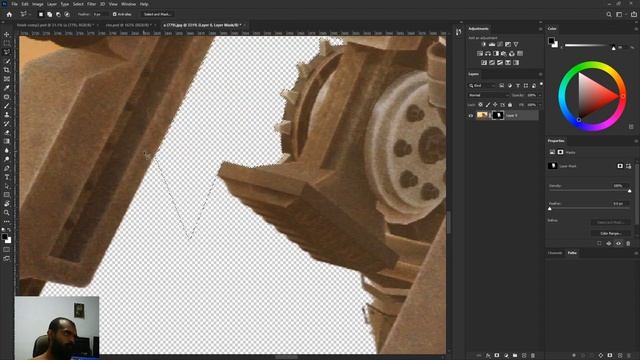Viewport: 640px width, 360px height.
Task: Open the File menu
Action: pos(14,4)
